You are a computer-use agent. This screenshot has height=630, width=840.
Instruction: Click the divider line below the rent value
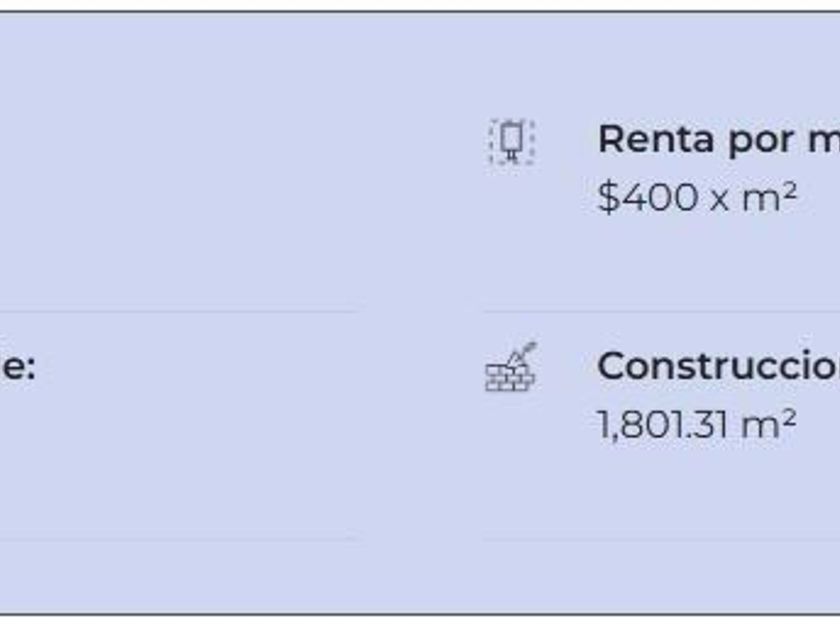point(660,311)
